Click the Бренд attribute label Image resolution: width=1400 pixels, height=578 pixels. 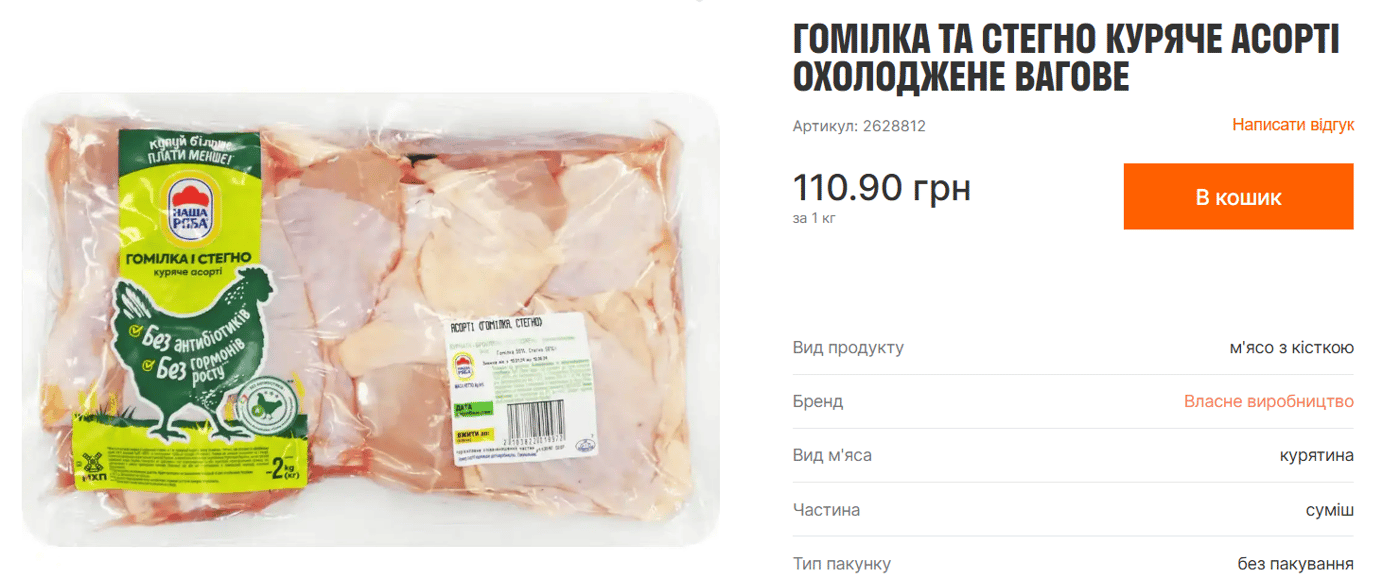click(818, 401)
